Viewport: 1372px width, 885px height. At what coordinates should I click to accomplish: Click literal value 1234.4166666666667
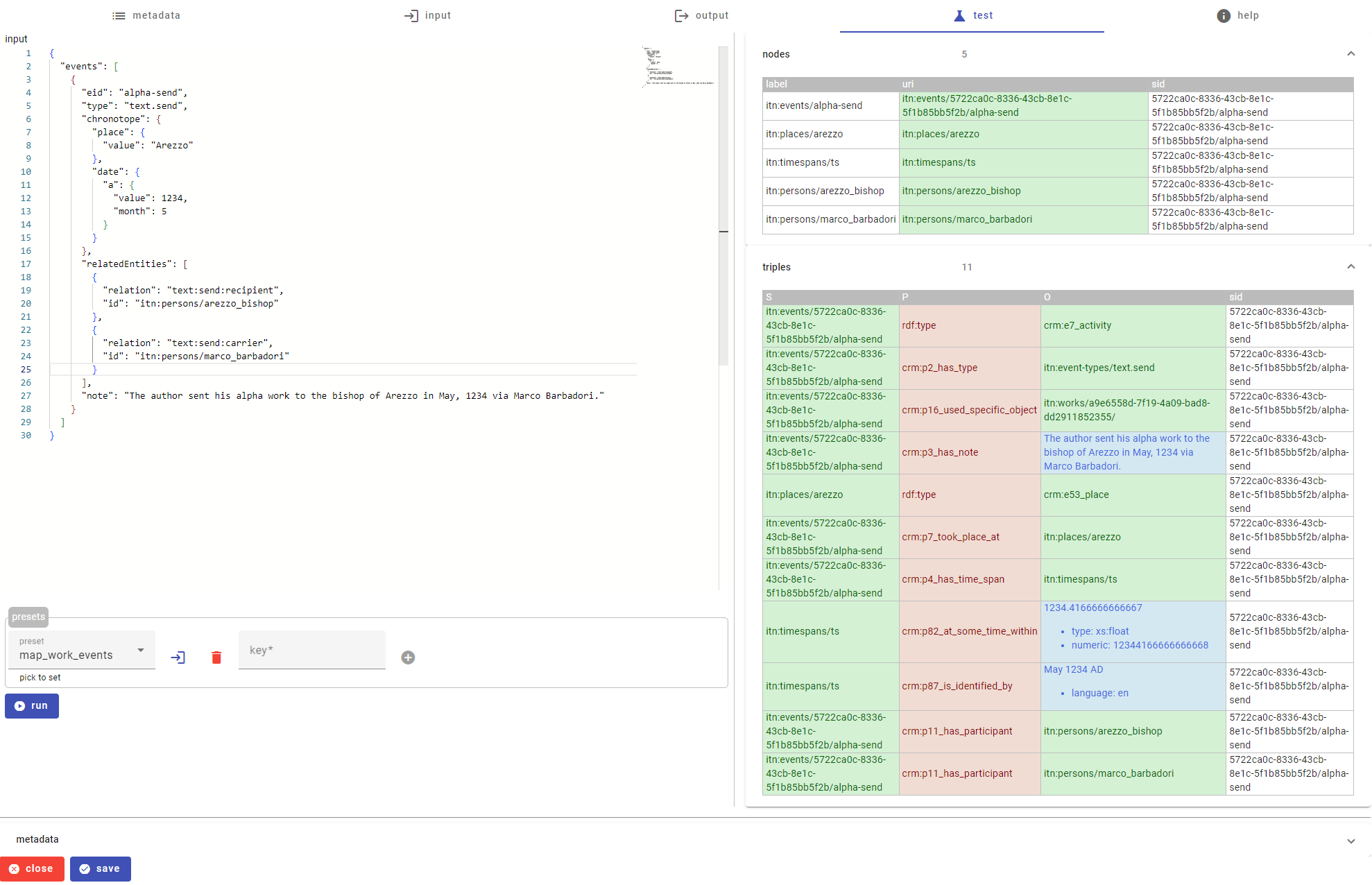point(1093,608)
